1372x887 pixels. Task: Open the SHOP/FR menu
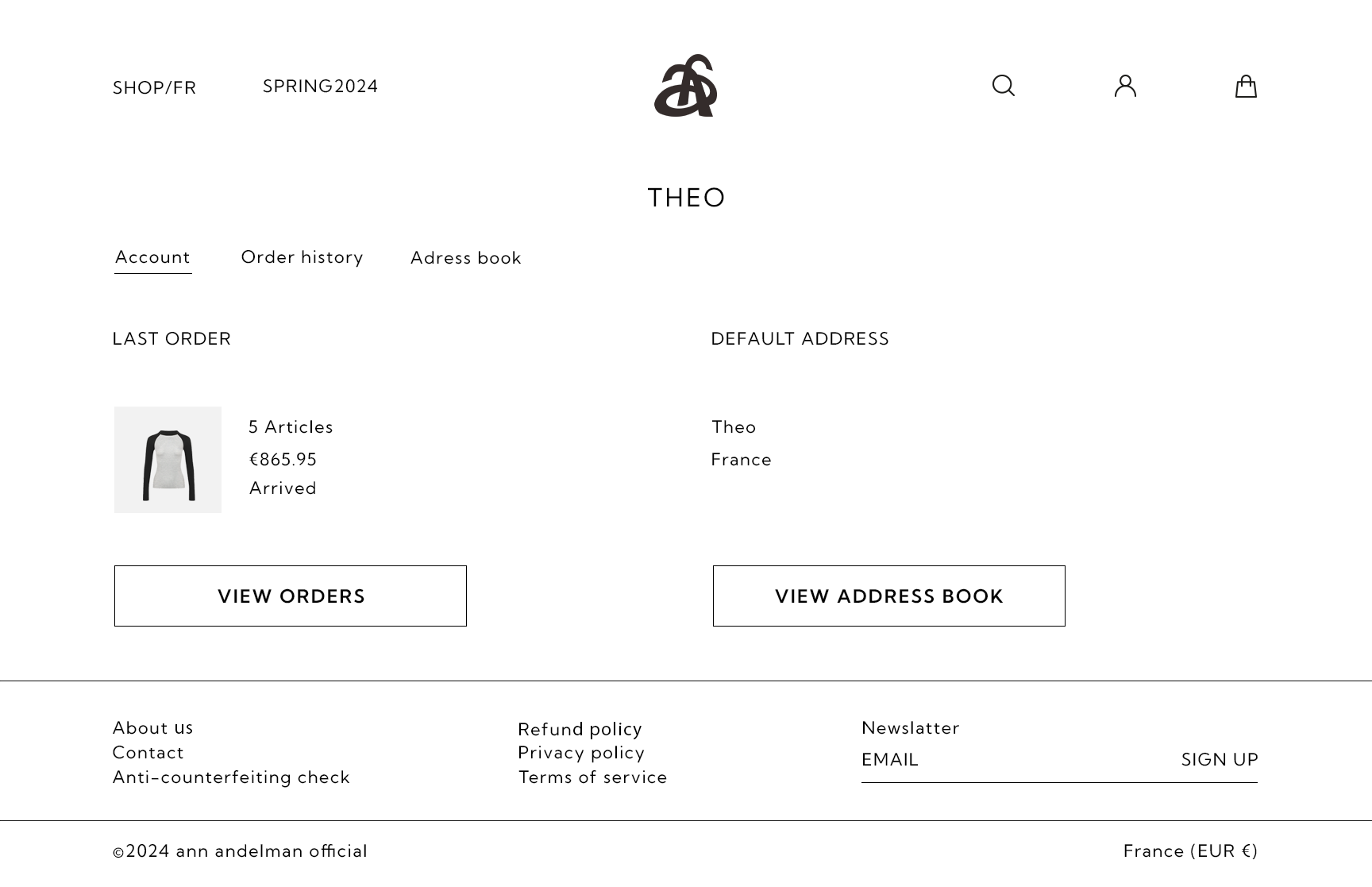pos(154,87)
